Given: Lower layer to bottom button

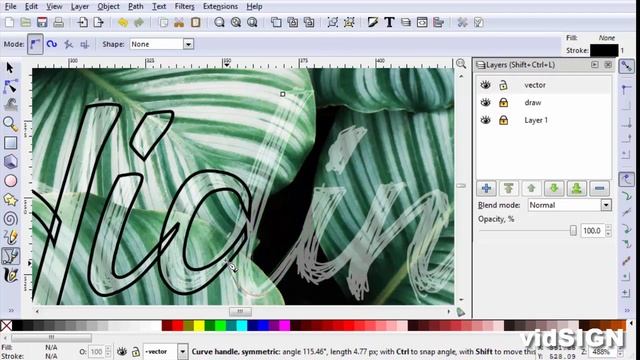Looking at the screenshot, I should pos(576,188).
